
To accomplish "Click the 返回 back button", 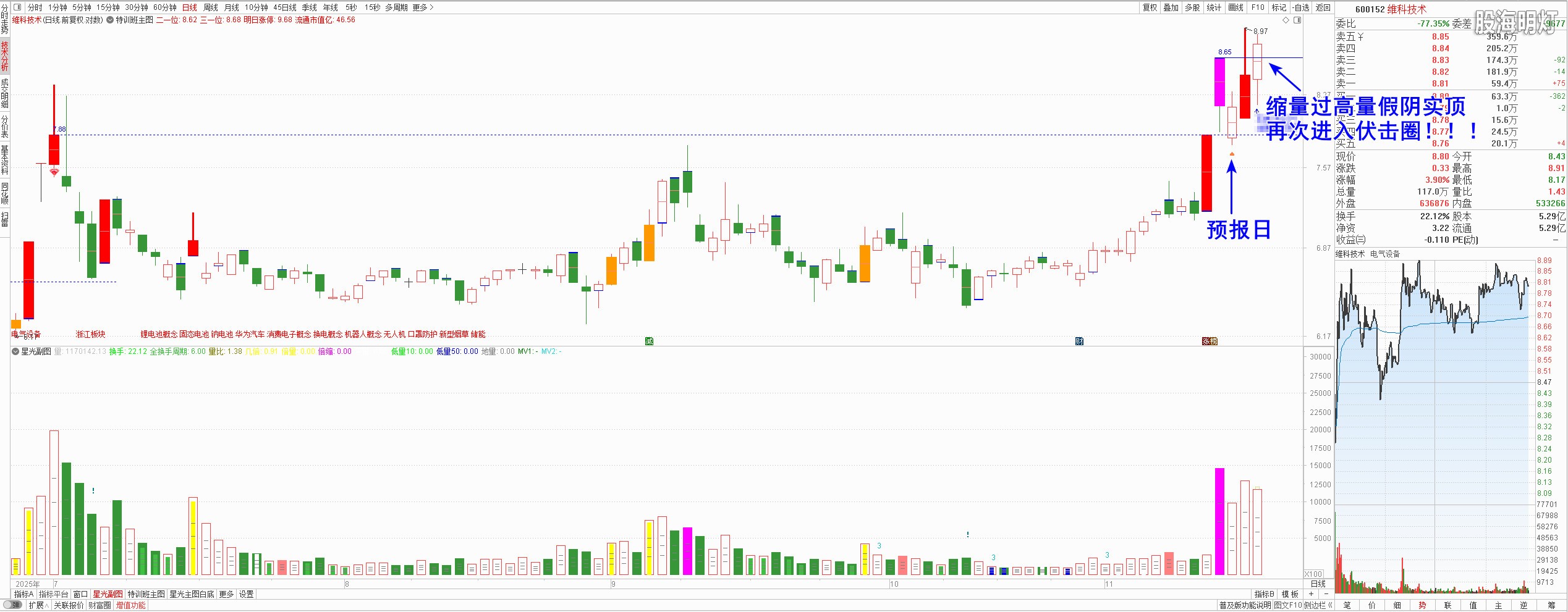I will click(x=1323, y=7).
